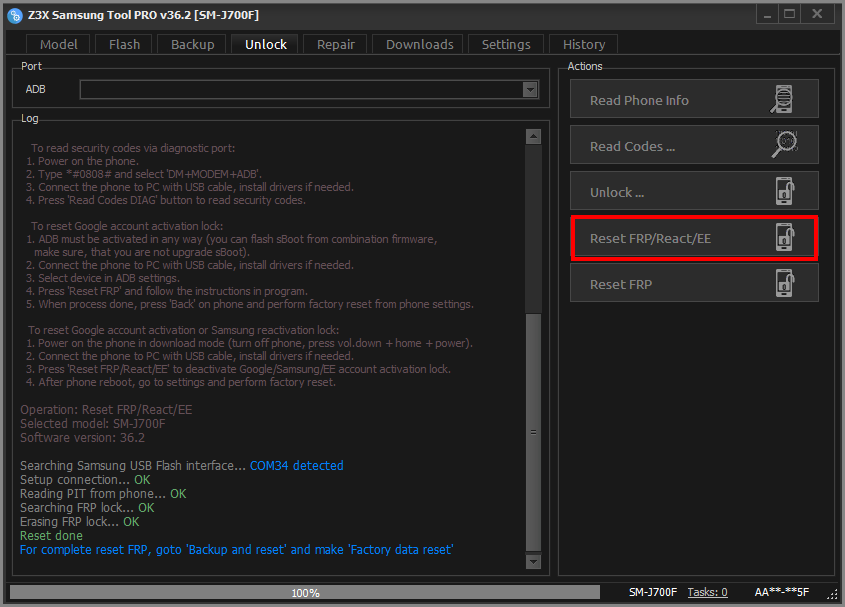The width and height of the screenshot is (845, 607).
Task: Open the Tasks: 0 link
Action: click(707, 592)
